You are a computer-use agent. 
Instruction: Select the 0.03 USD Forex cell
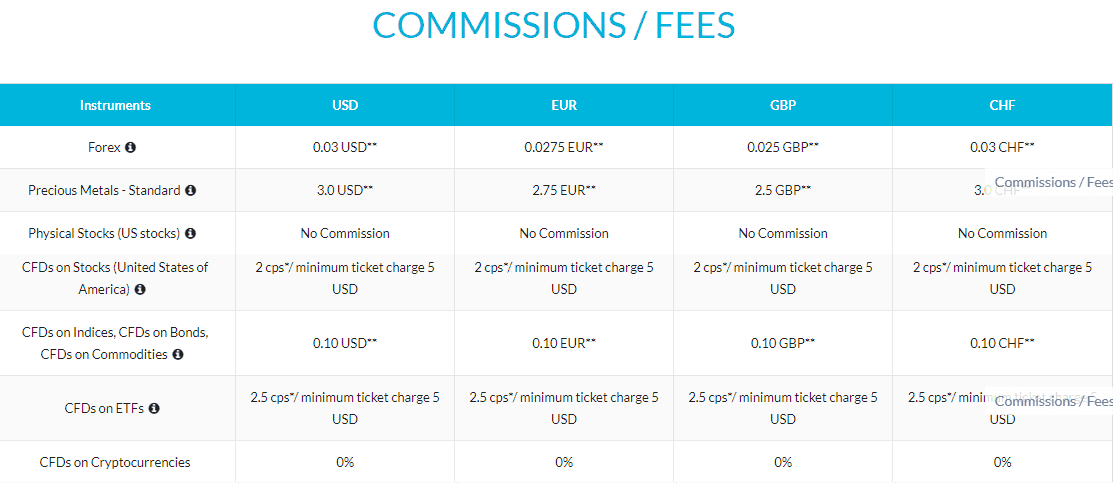pos(345,147)
